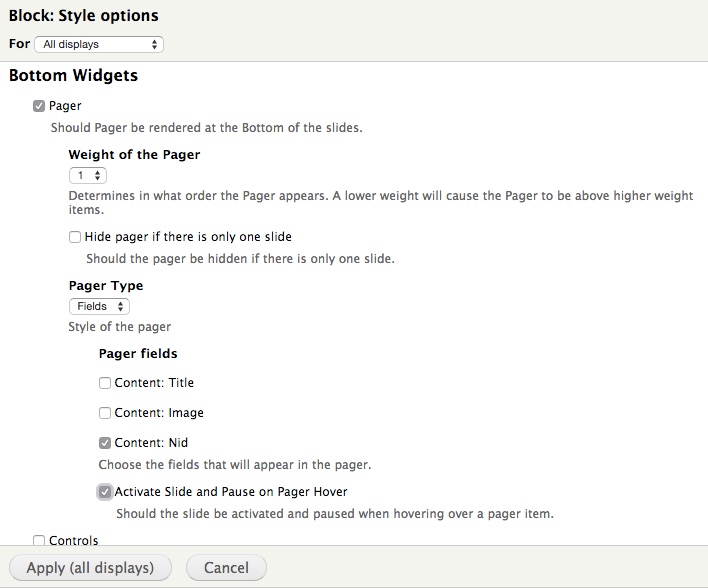Image resolution: width=708 pixels, height=588 pixels.
Task: Click the Apply (all displays) button
Action: tap(90, 568)
